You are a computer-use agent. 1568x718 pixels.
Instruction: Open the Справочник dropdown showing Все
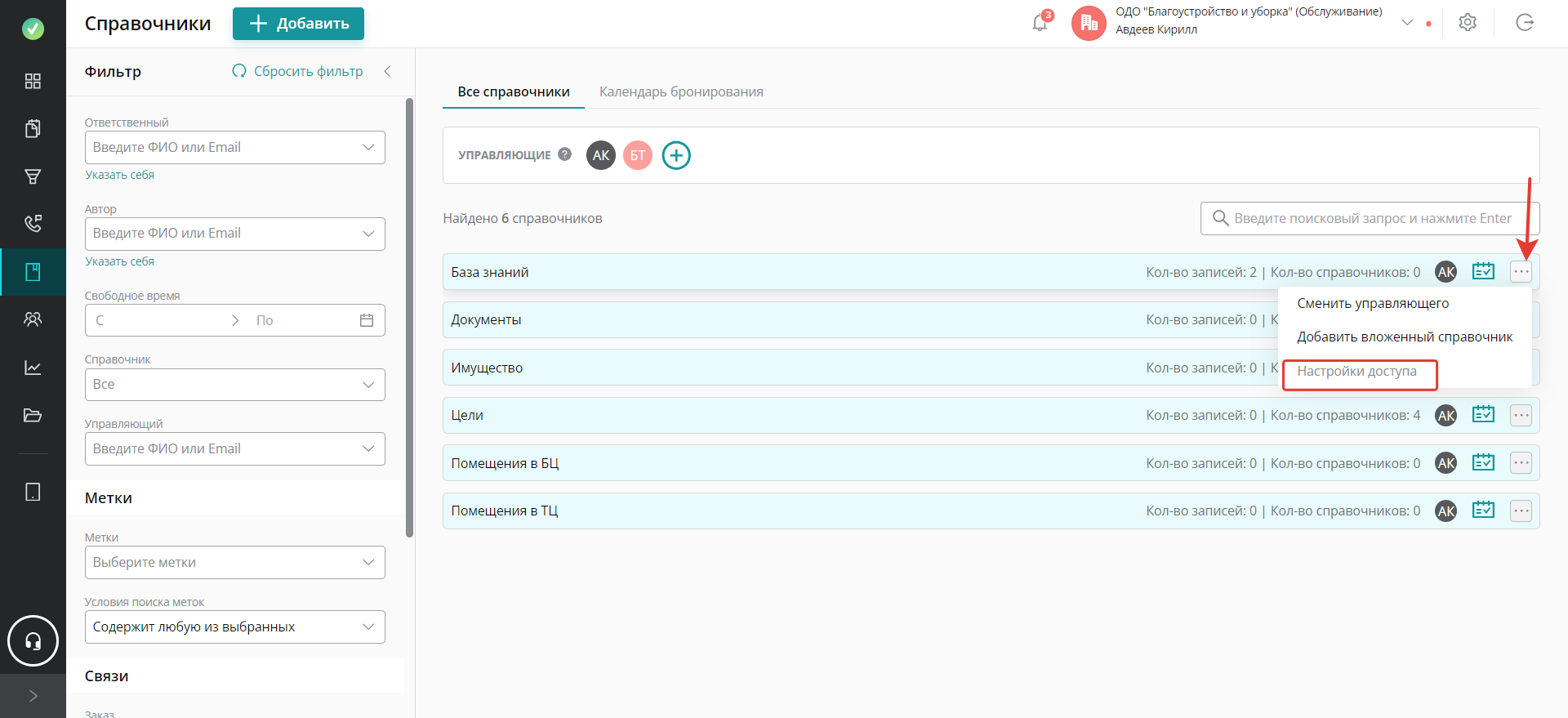(235, 385)
